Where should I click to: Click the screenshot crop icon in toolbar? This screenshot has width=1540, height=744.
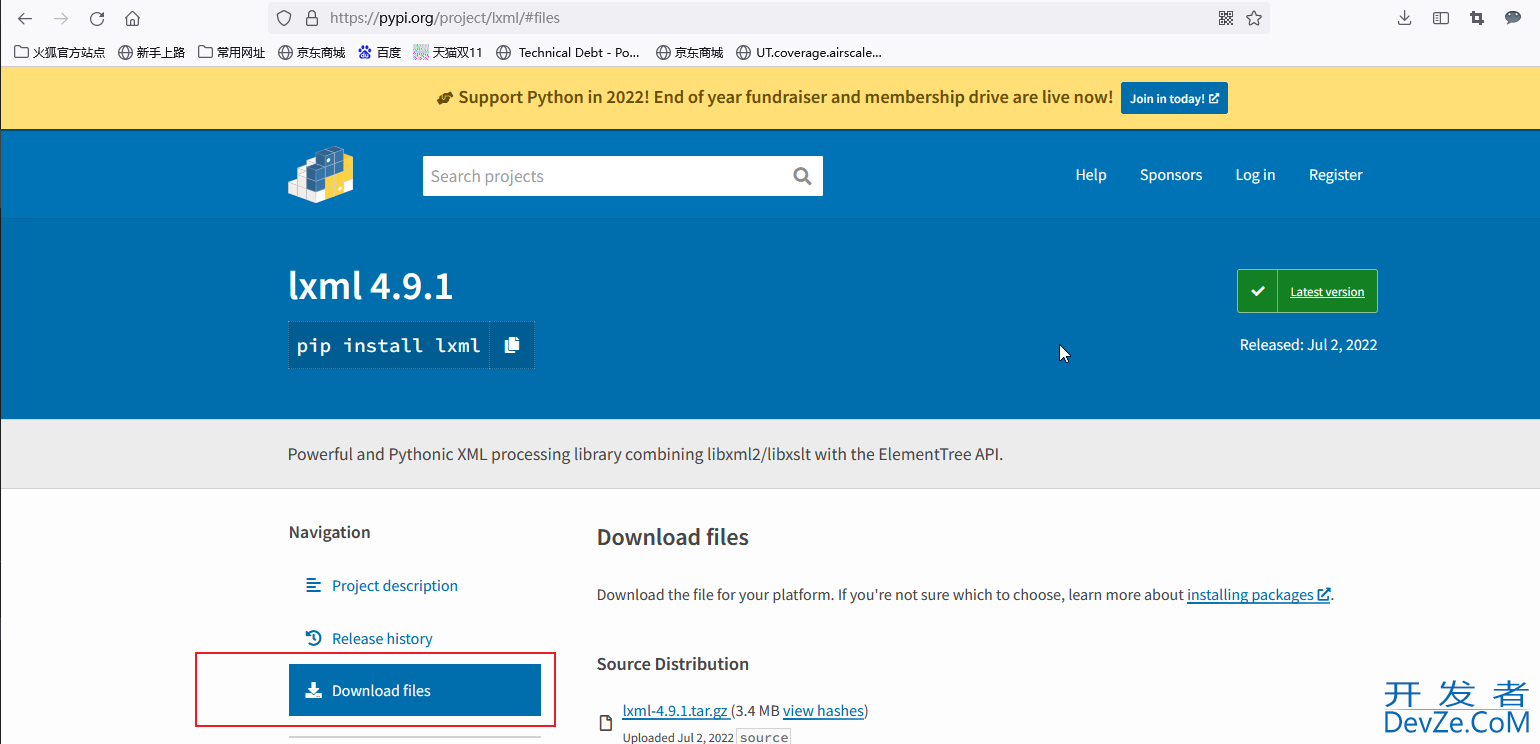click(1477, 18)
